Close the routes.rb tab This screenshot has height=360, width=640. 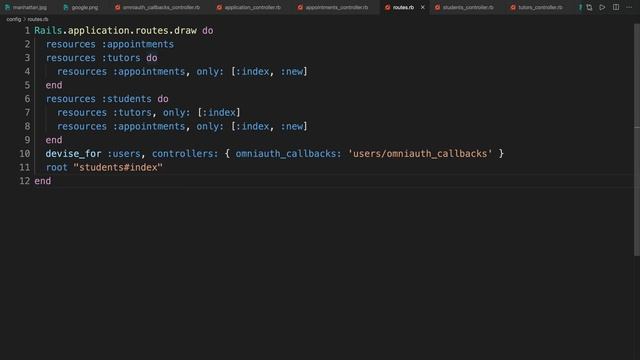click(x=422, y=7)
